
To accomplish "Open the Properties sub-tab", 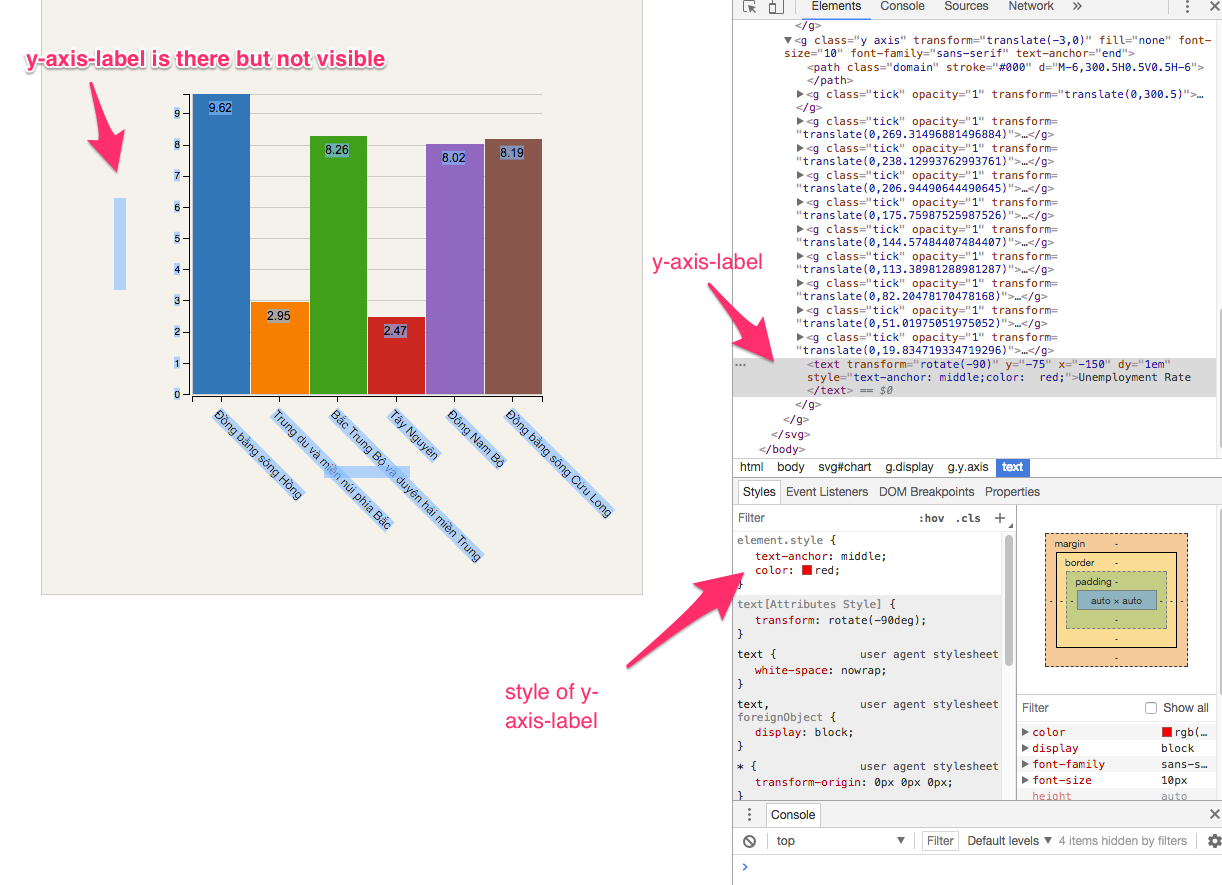I will coord(1012,492).
